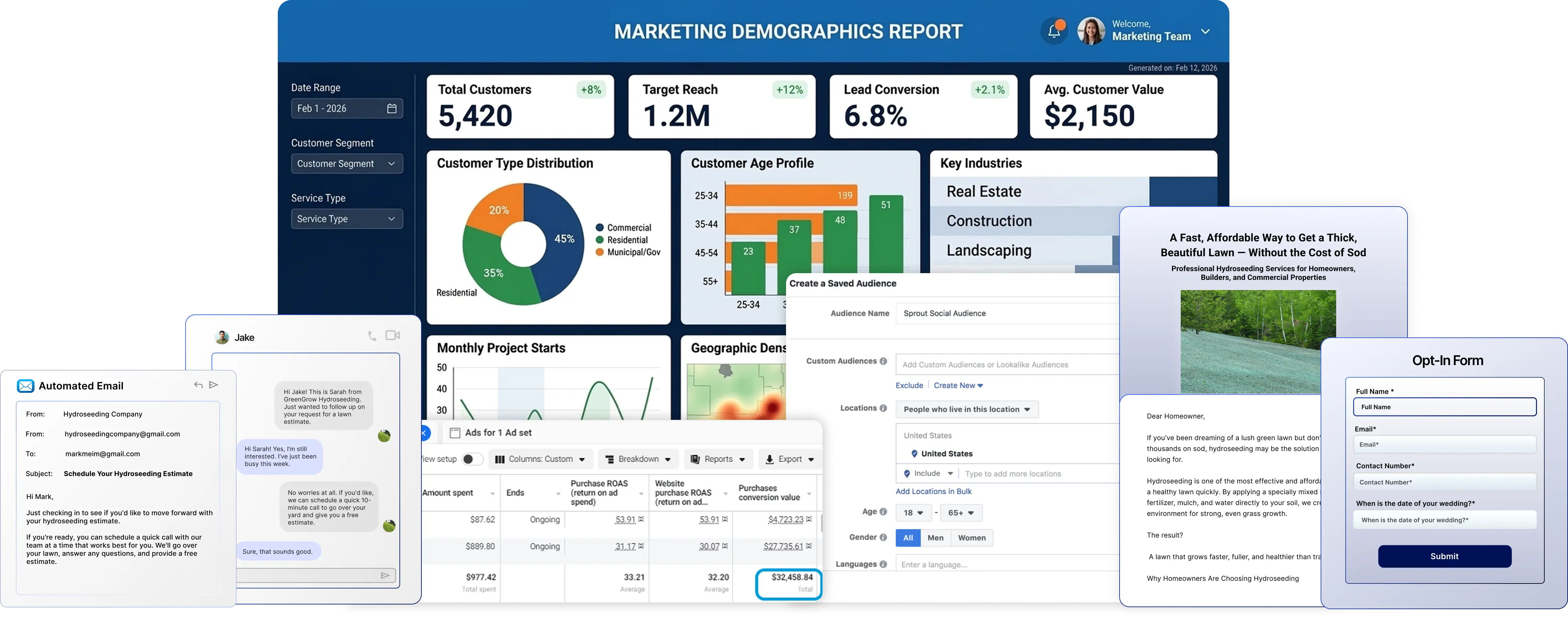The image size is (1568, 620).
Task: Click the Submit button on Opt-In Form
Action: tap(1444, 556)
